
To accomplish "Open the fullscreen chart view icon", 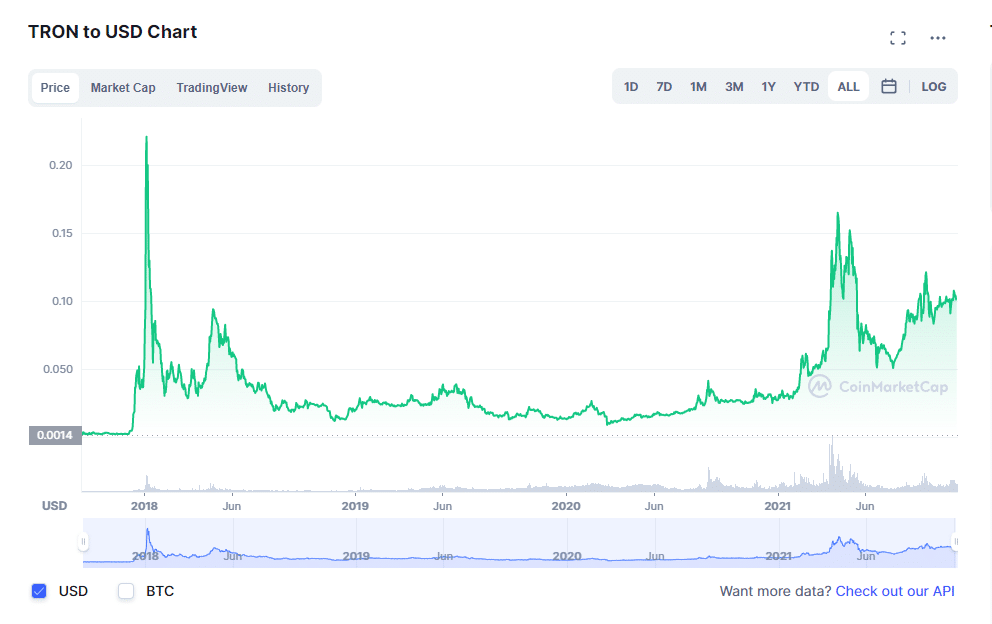I will tap(898, 38).
